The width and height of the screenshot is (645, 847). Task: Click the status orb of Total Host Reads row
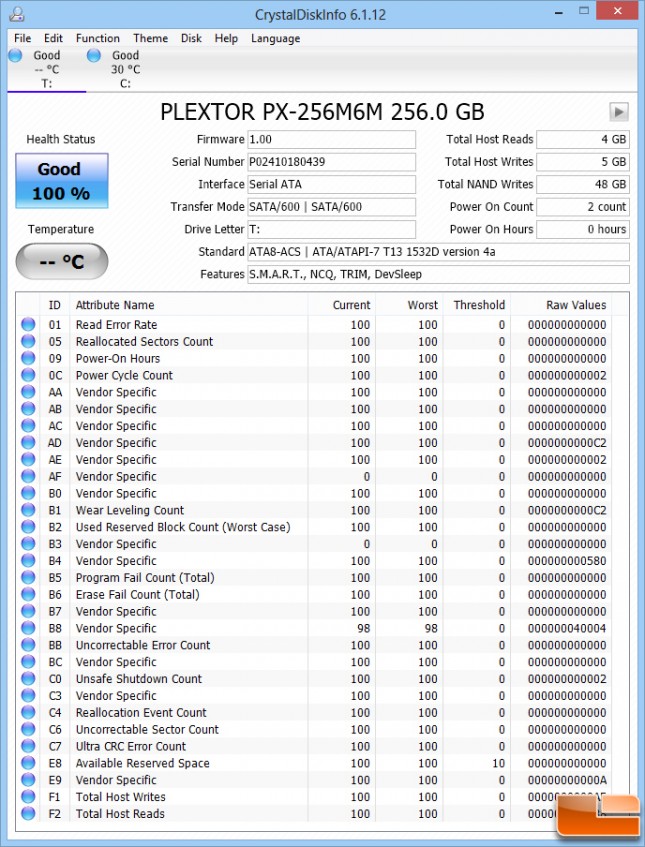[28, 814]
